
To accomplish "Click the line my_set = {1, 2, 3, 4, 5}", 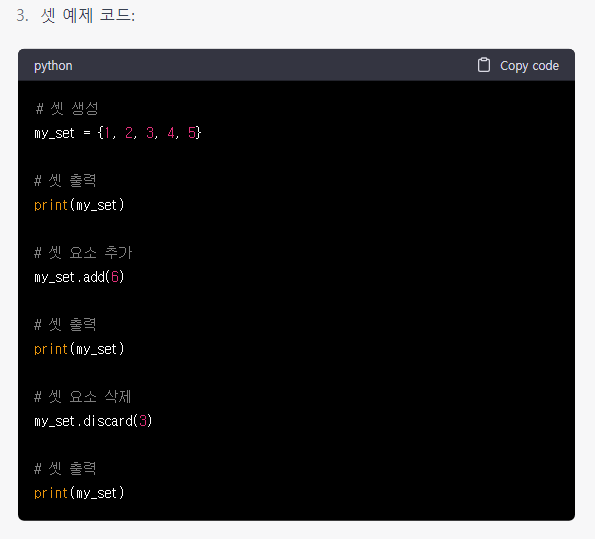I will (x=118, y=133).
